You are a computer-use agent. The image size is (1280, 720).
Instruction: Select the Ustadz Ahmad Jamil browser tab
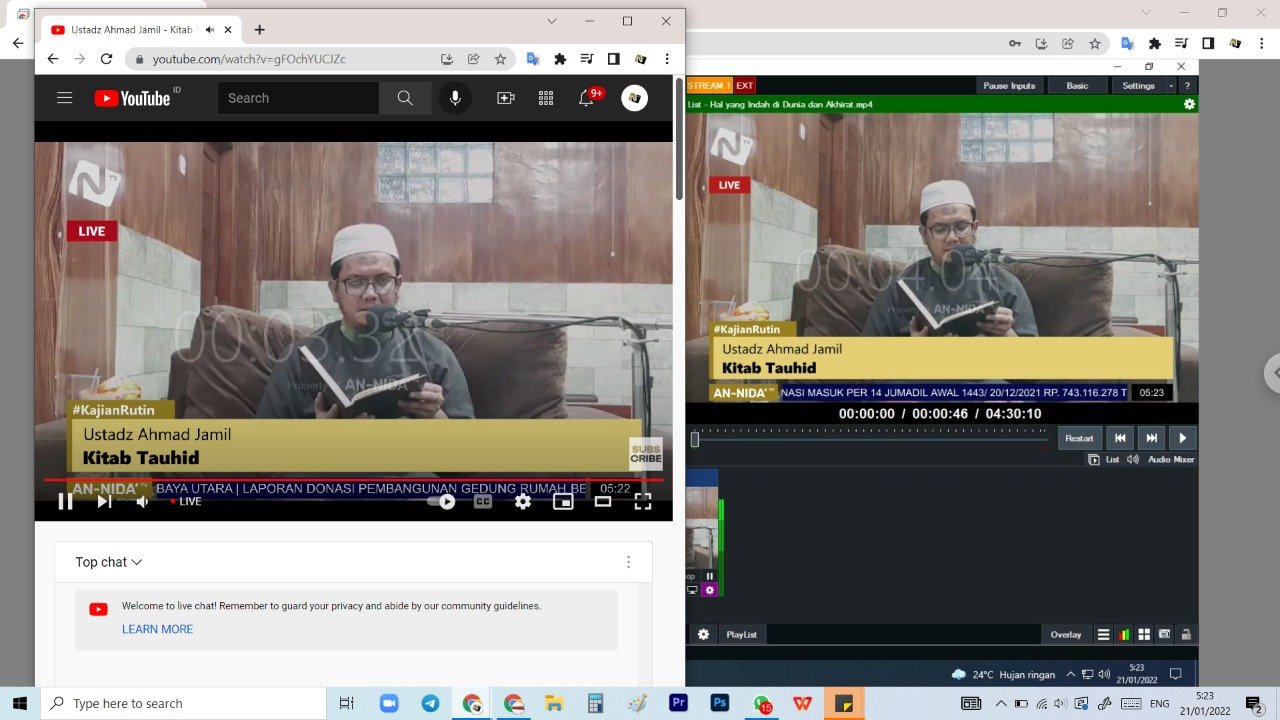click(130, 30)
